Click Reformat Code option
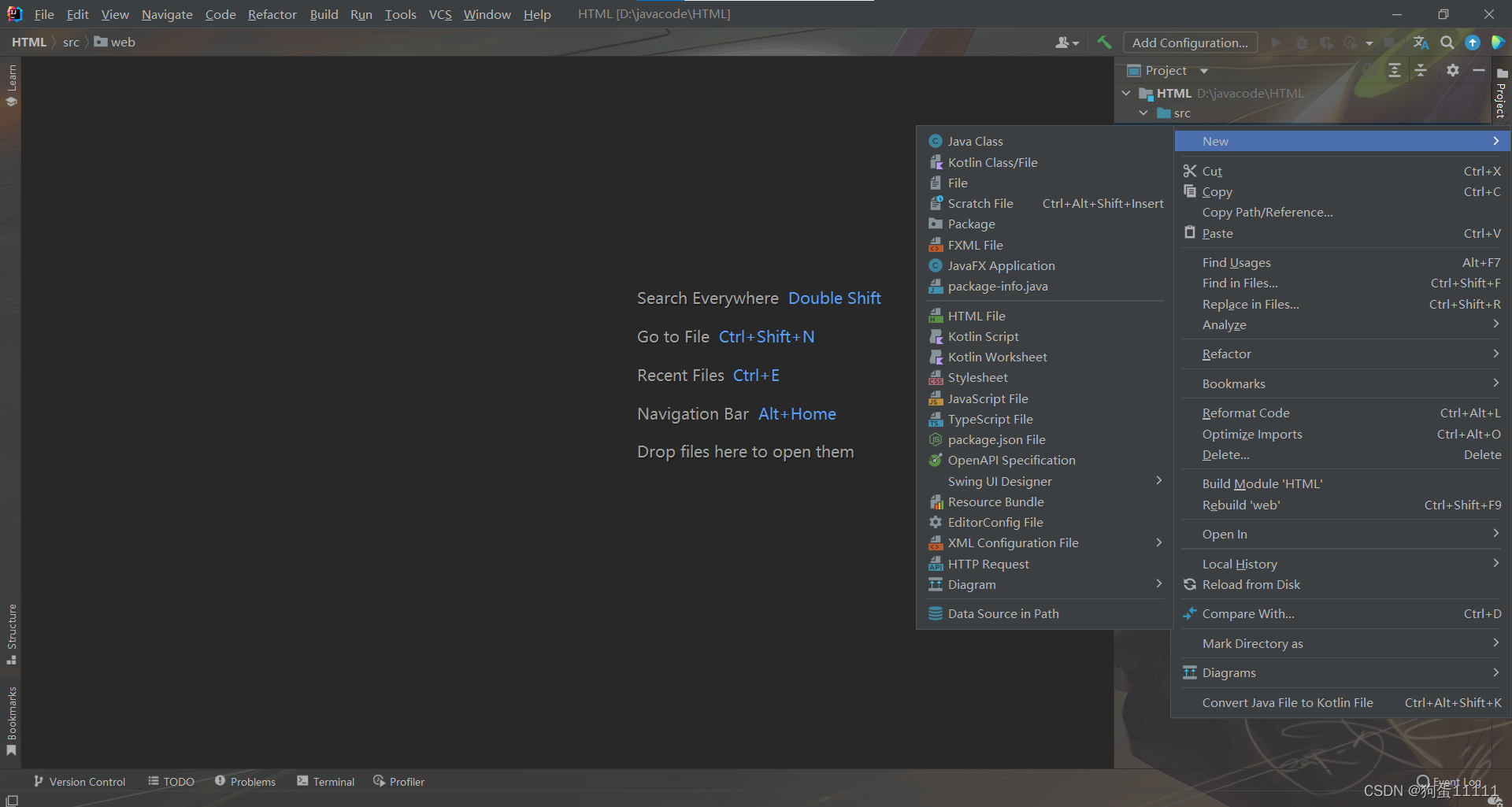 pyautogui.click(x=1342, y=413)
